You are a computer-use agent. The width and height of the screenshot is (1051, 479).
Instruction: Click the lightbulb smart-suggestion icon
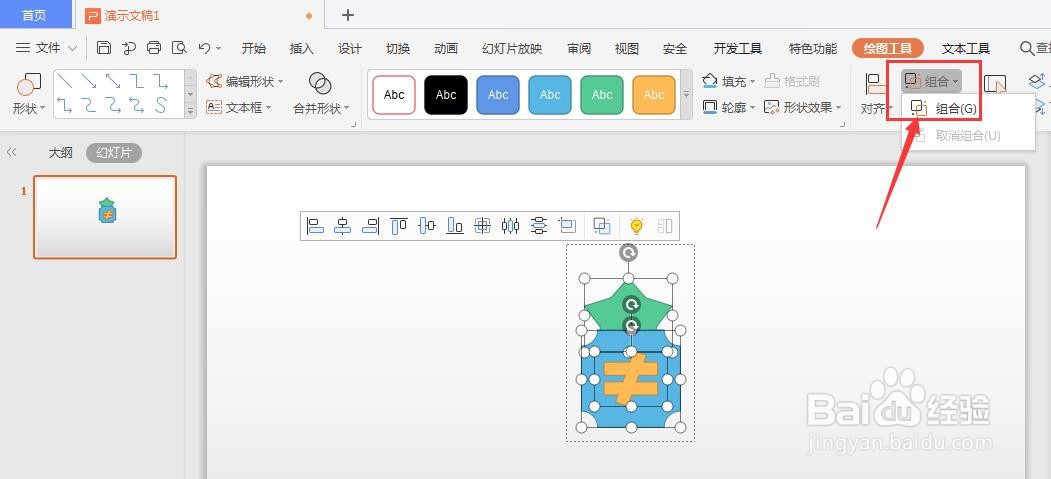636,226
